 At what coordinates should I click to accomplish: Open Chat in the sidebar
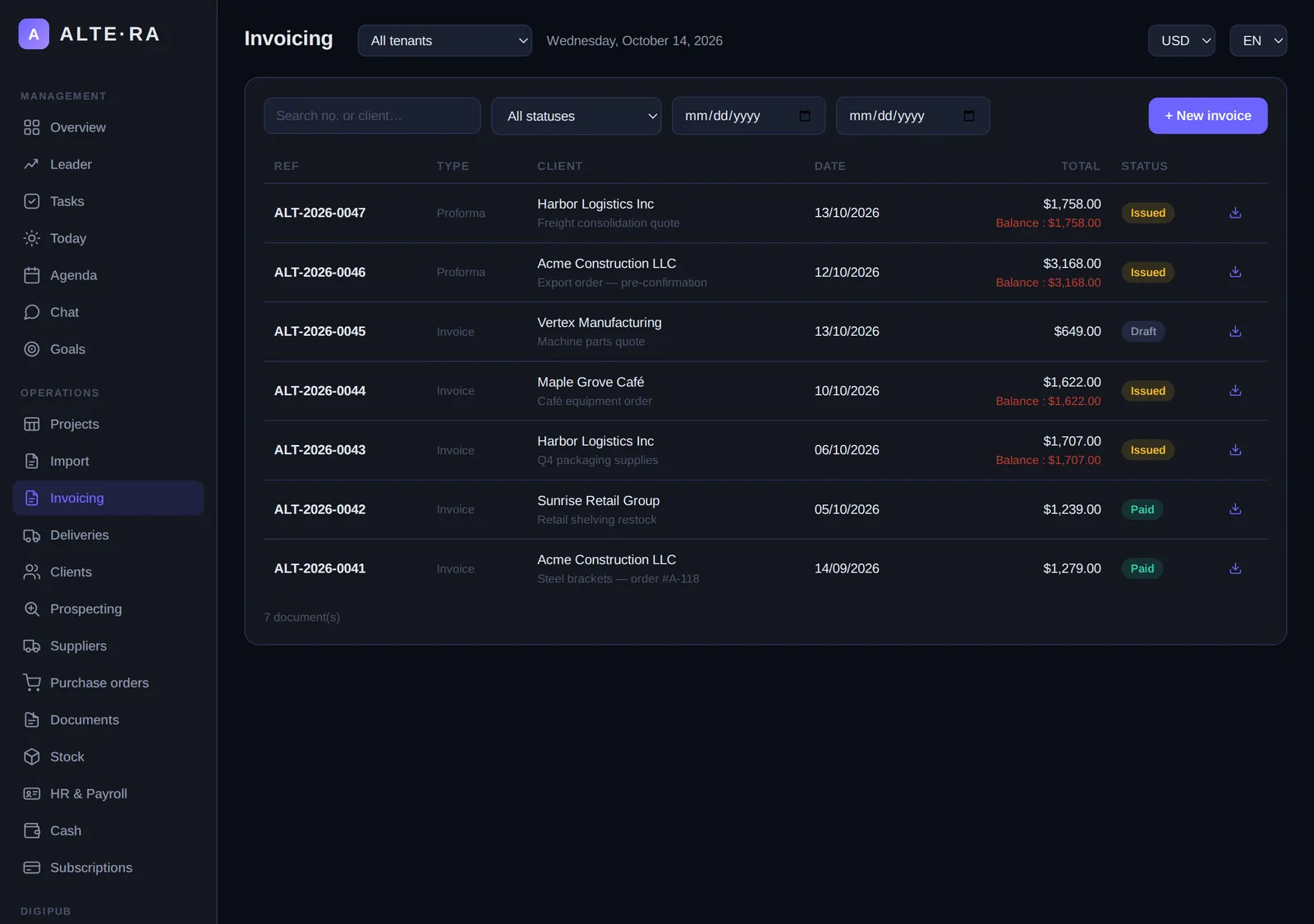coord(108,312)
